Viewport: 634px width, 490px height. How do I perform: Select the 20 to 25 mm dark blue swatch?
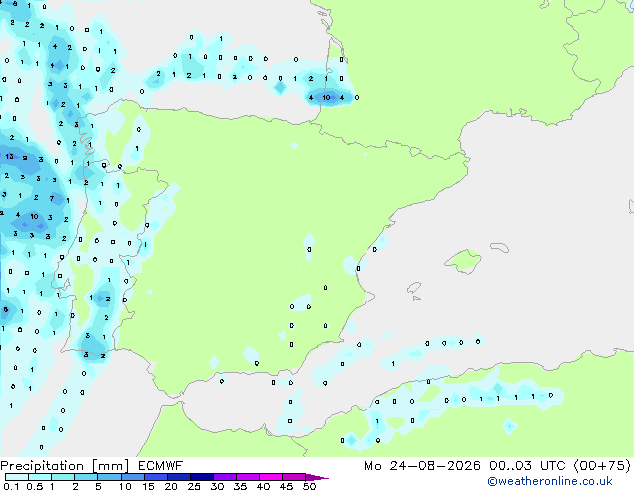pyautogui.click(x=179, y=477)
